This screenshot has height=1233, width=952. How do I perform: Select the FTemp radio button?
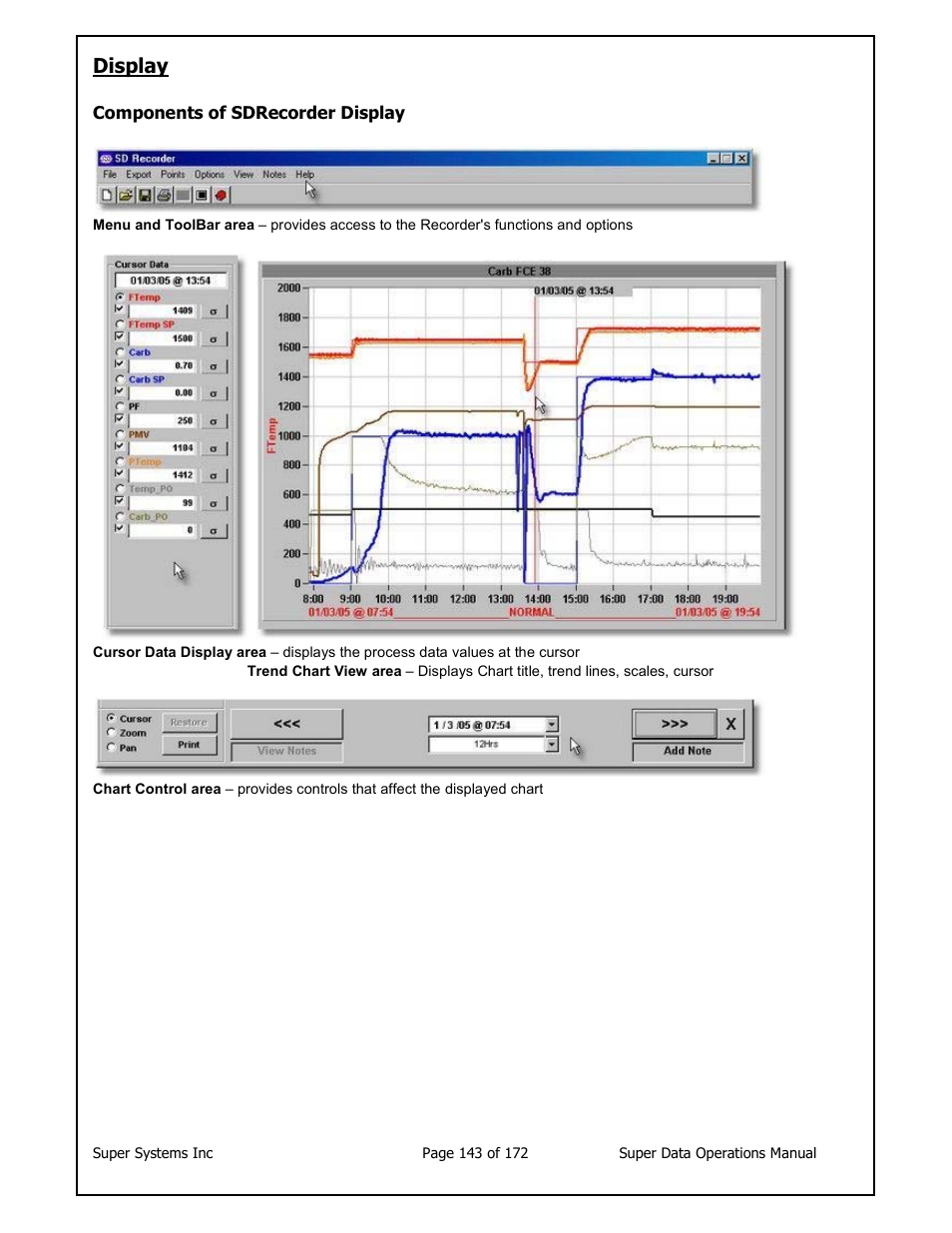pyautogui.click(x=120, y=298)
